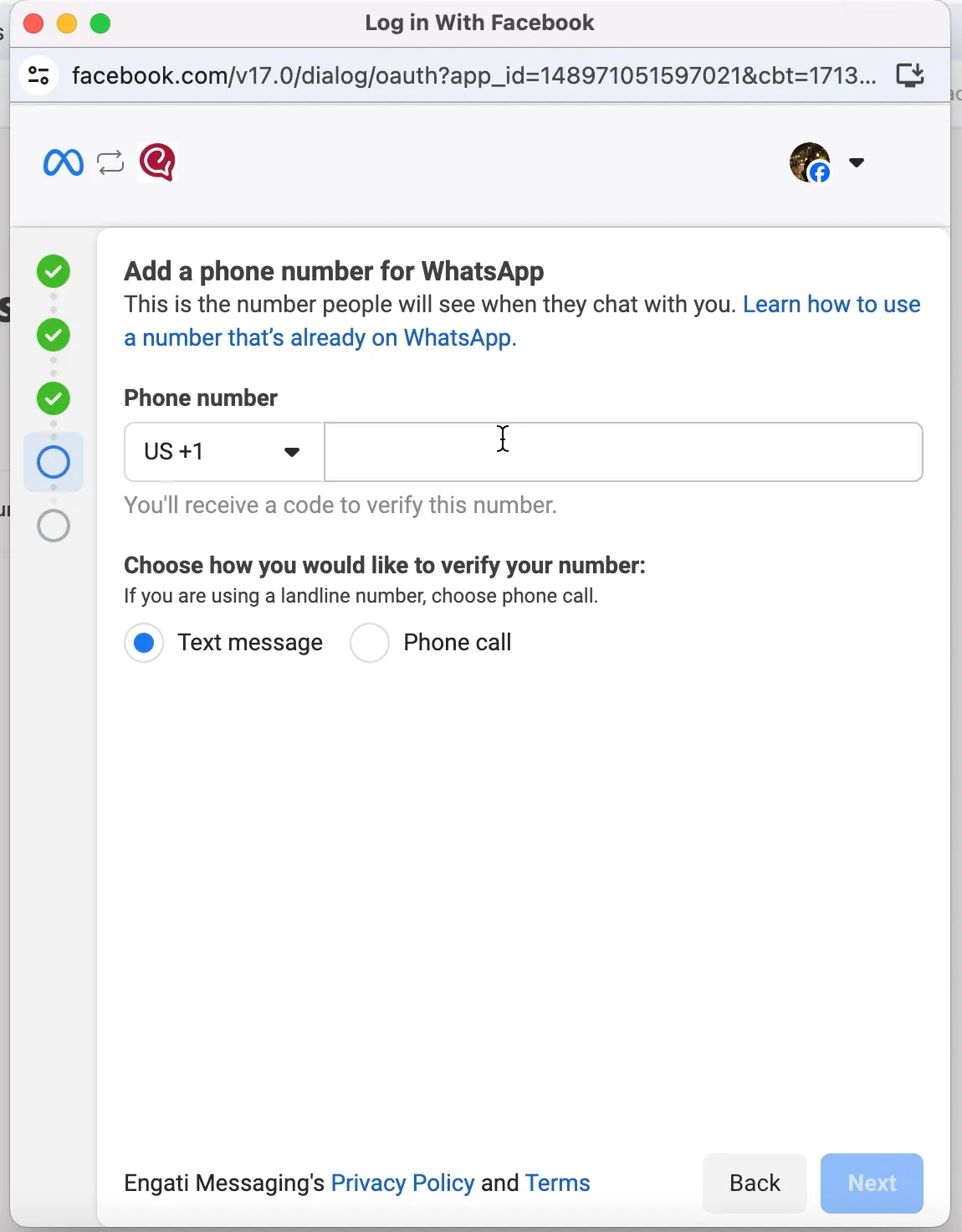Open the site settings icon in address bar
962x1232 pixels.
pyautogui.click(x=38, y=75)
